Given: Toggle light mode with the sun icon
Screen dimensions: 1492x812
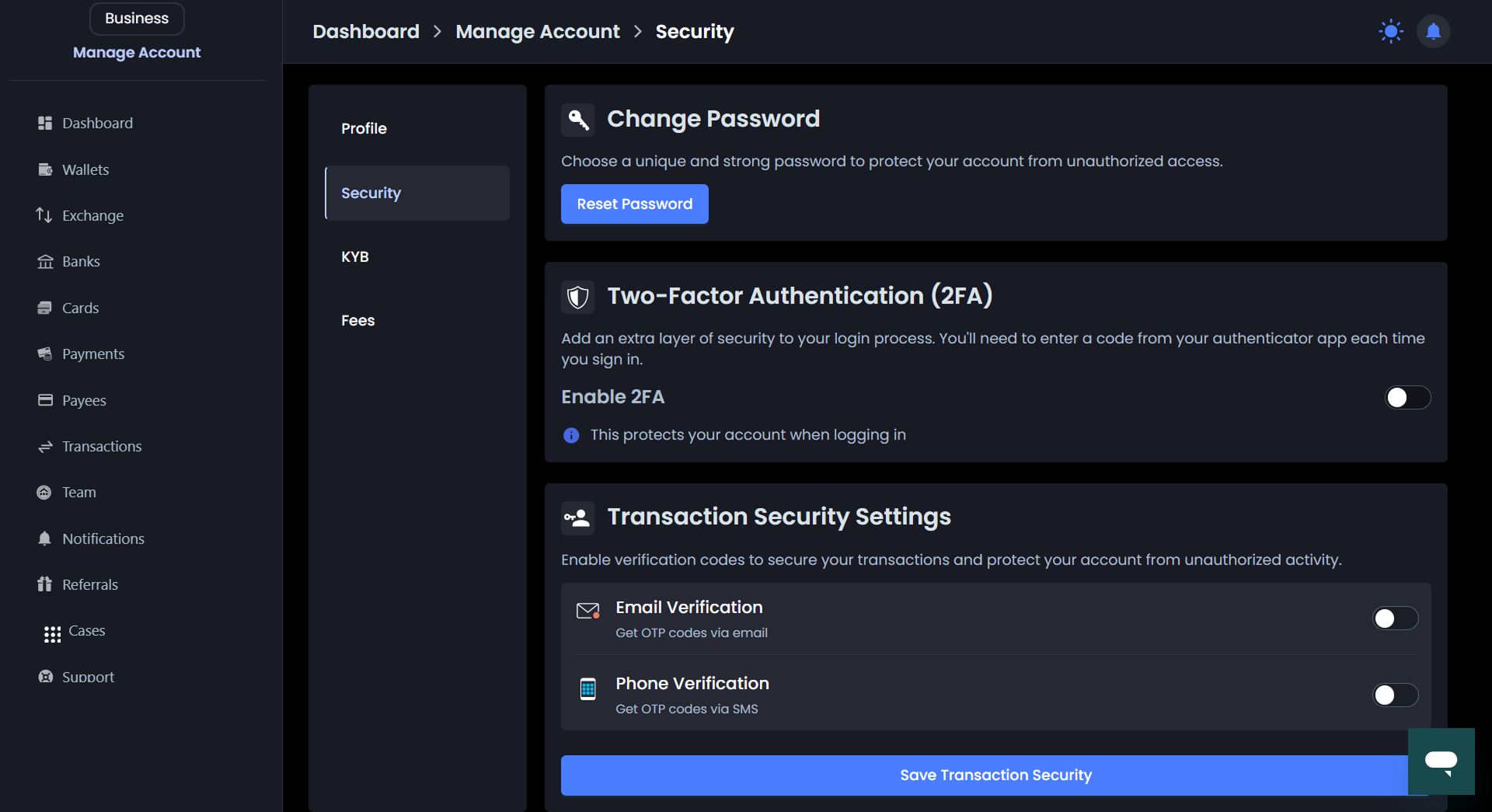Looking at the screenshot, I should coord(1390,31).
